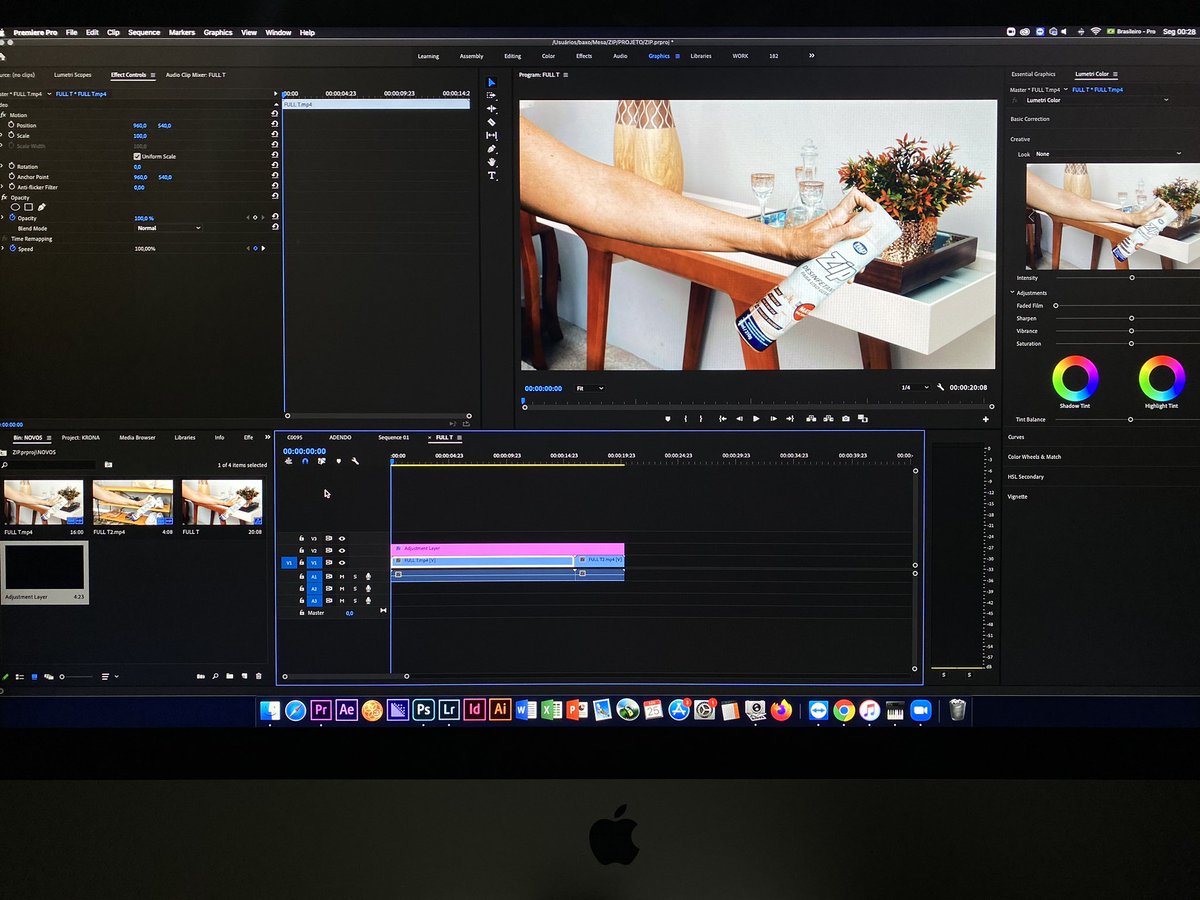Expand the Anti-flicker Filter property
Viewport: 1200px width, 900px height.
[x=3, y=187]
